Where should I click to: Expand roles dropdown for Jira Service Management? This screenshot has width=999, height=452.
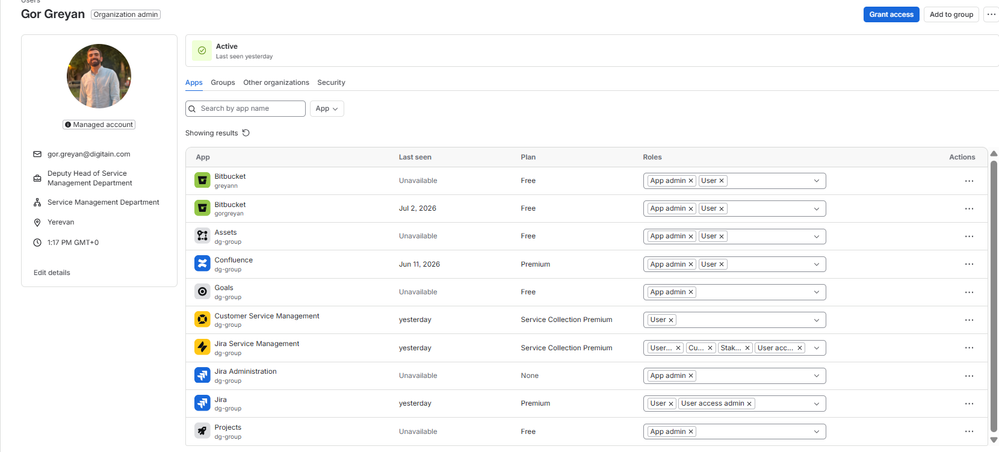[816, 348]
